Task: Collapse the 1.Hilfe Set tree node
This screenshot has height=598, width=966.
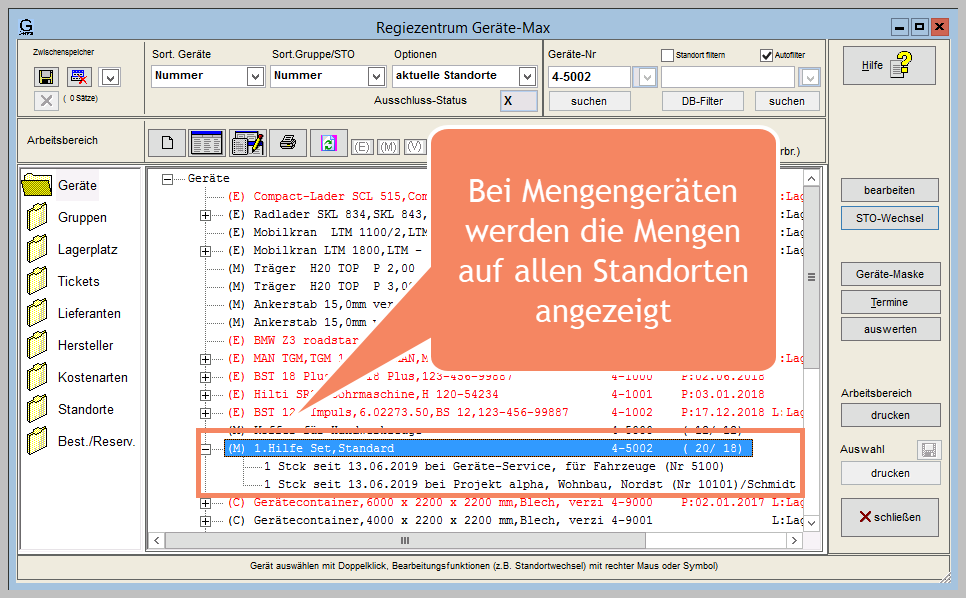Action: pyautogui.click(x=206, y=448)
